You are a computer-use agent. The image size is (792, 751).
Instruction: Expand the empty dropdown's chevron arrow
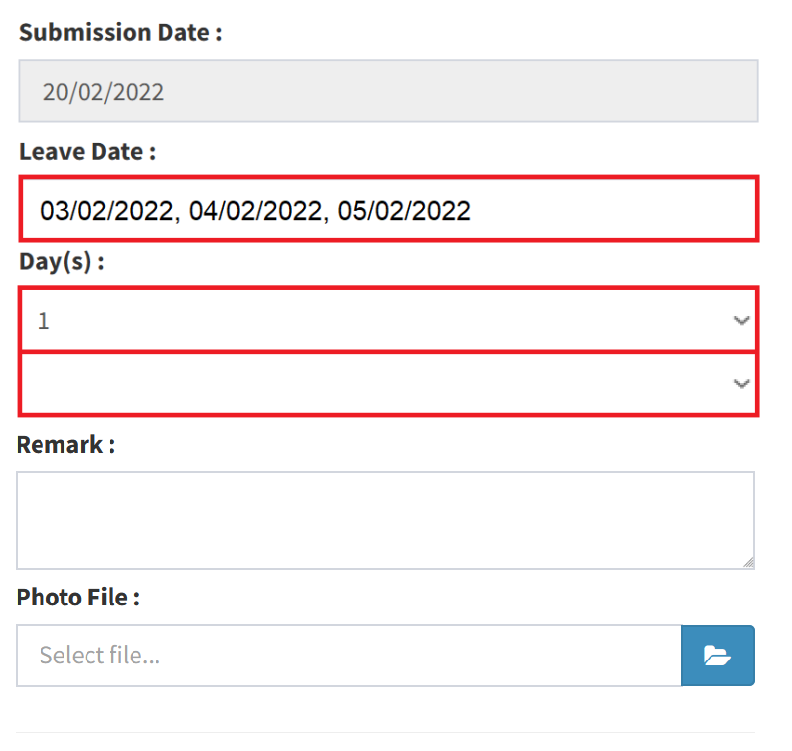741,383
